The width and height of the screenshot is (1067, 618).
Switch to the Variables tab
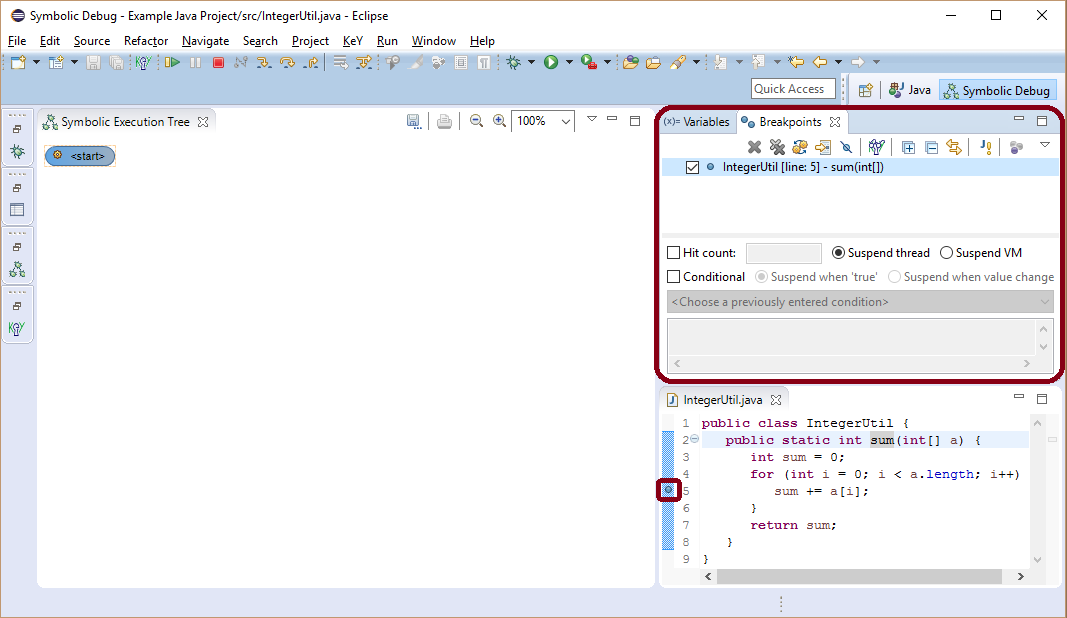point(697,122)
